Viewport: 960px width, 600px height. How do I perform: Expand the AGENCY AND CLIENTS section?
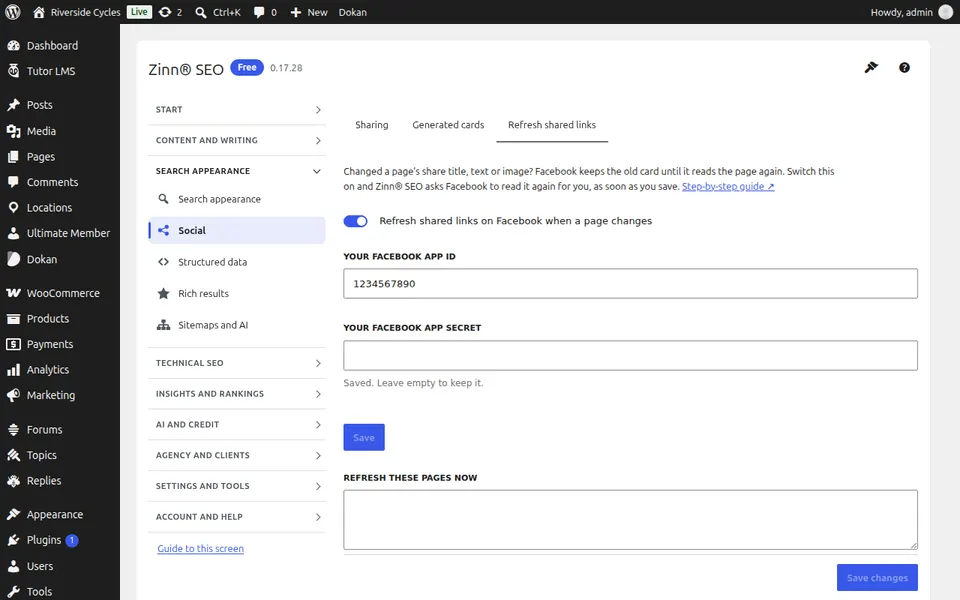tap(237, 455)
